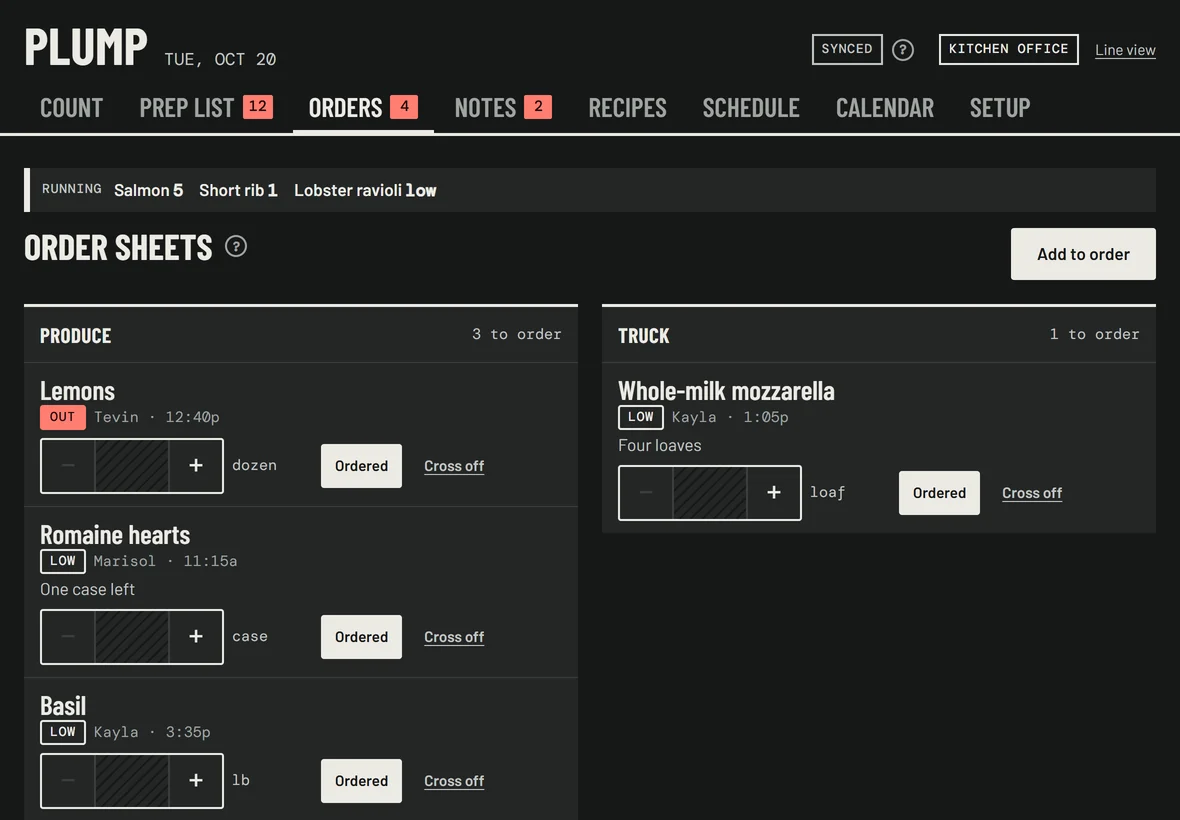Click the PLUMP logo
Screen dimensions: 1180x820
(86, 47)
